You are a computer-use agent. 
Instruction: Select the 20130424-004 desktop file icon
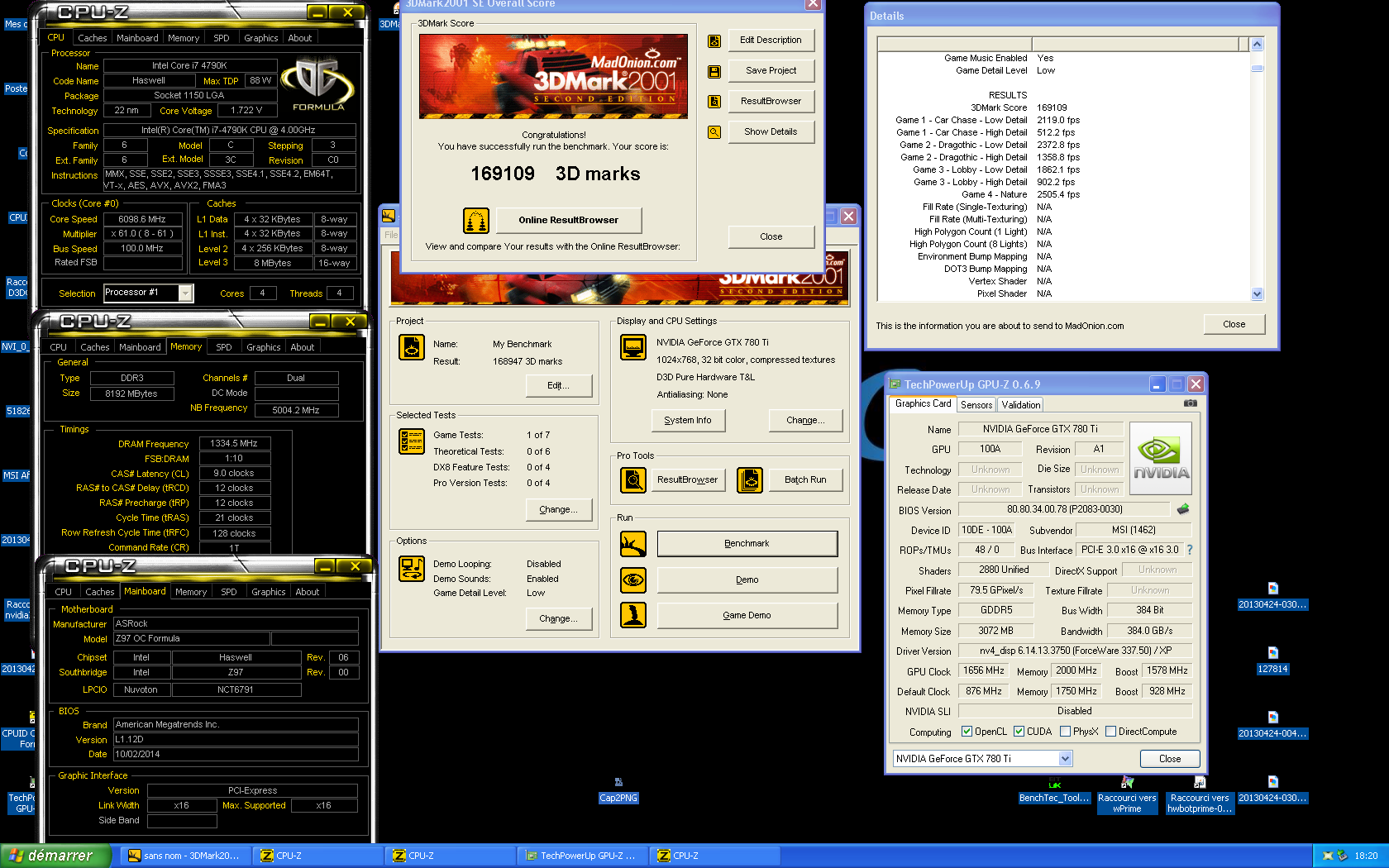1272,725
